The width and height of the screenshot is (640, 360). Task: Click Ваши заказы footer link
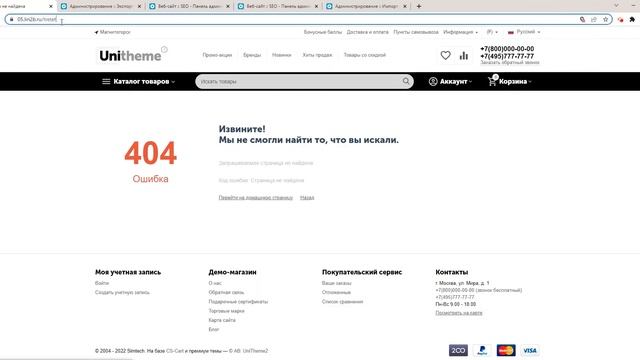tap(336, 283)
